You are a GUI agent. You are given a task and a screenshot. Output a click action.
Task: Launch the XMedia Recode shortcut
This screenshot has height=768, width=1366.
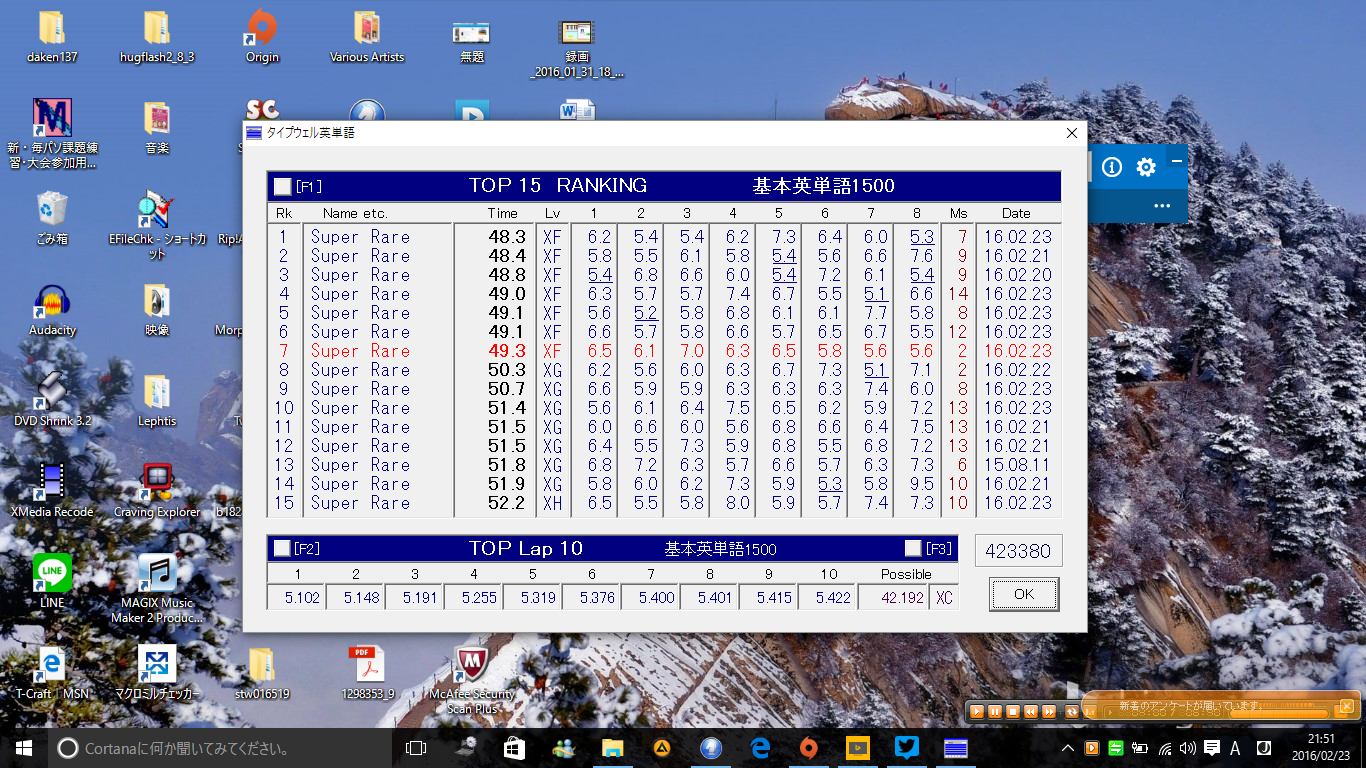pyautogui.click(x=52, y=492)
